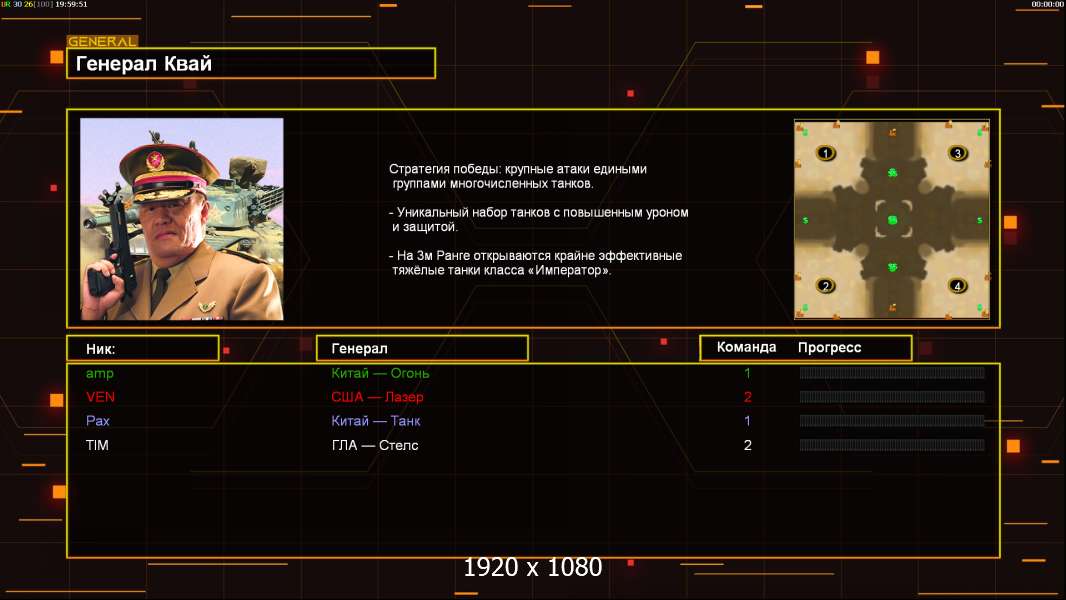Click 'ГЛА — Стелс' general entry
The width and height of the screenshot is (1066, 600).
click(375, 445)
